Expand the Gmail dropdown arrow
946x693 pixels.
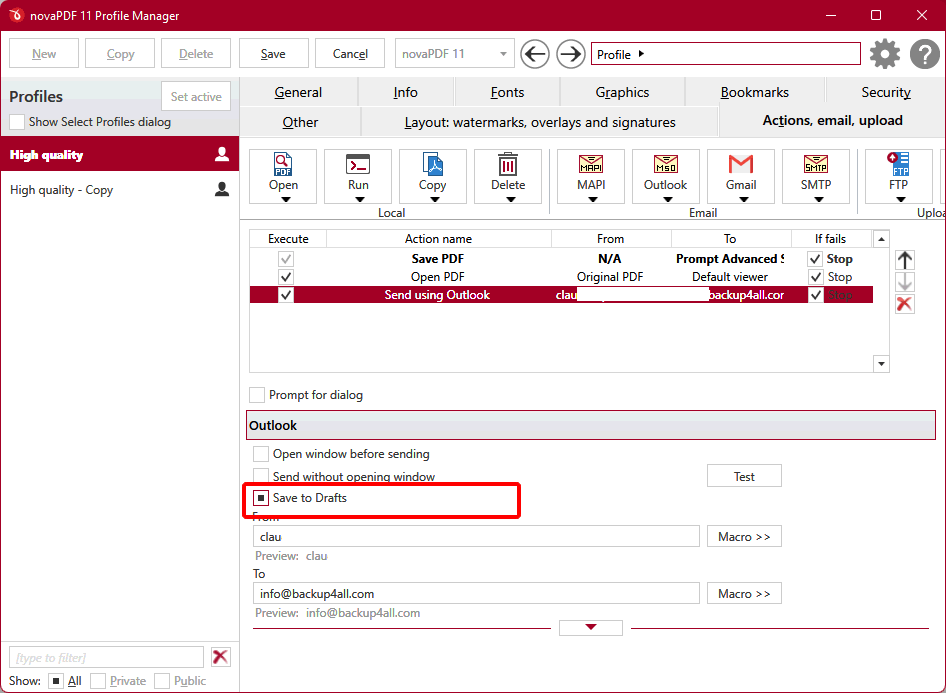point(743,199)
